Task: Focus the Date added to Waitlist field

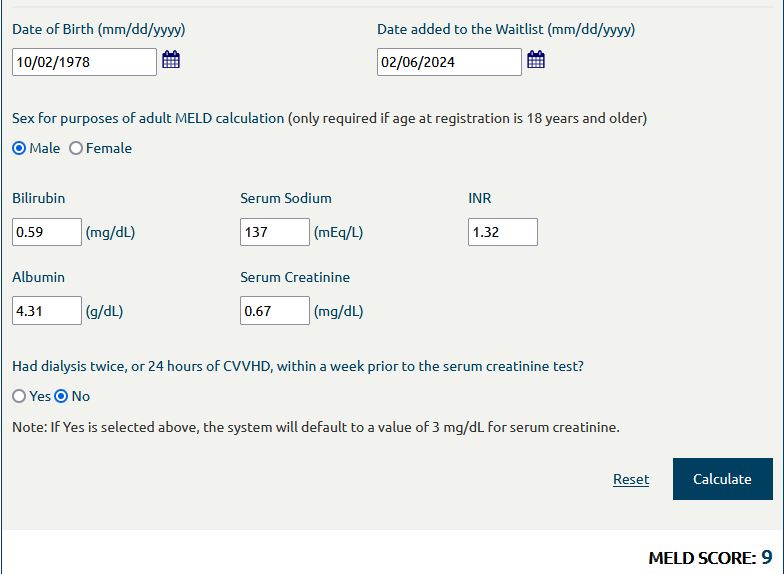Action: pyautogui.click(x=449, y=62)
